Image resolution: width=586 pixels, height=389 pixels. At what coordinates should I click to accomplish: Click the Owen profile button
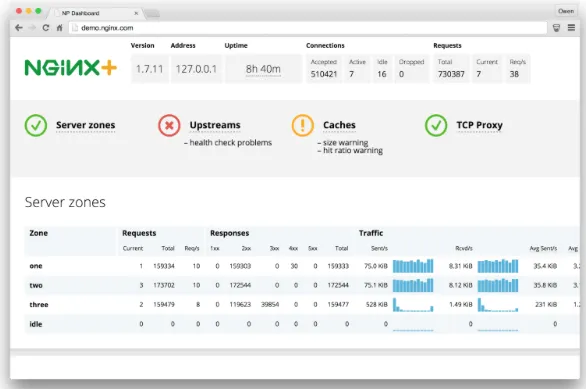pos(566,11)
